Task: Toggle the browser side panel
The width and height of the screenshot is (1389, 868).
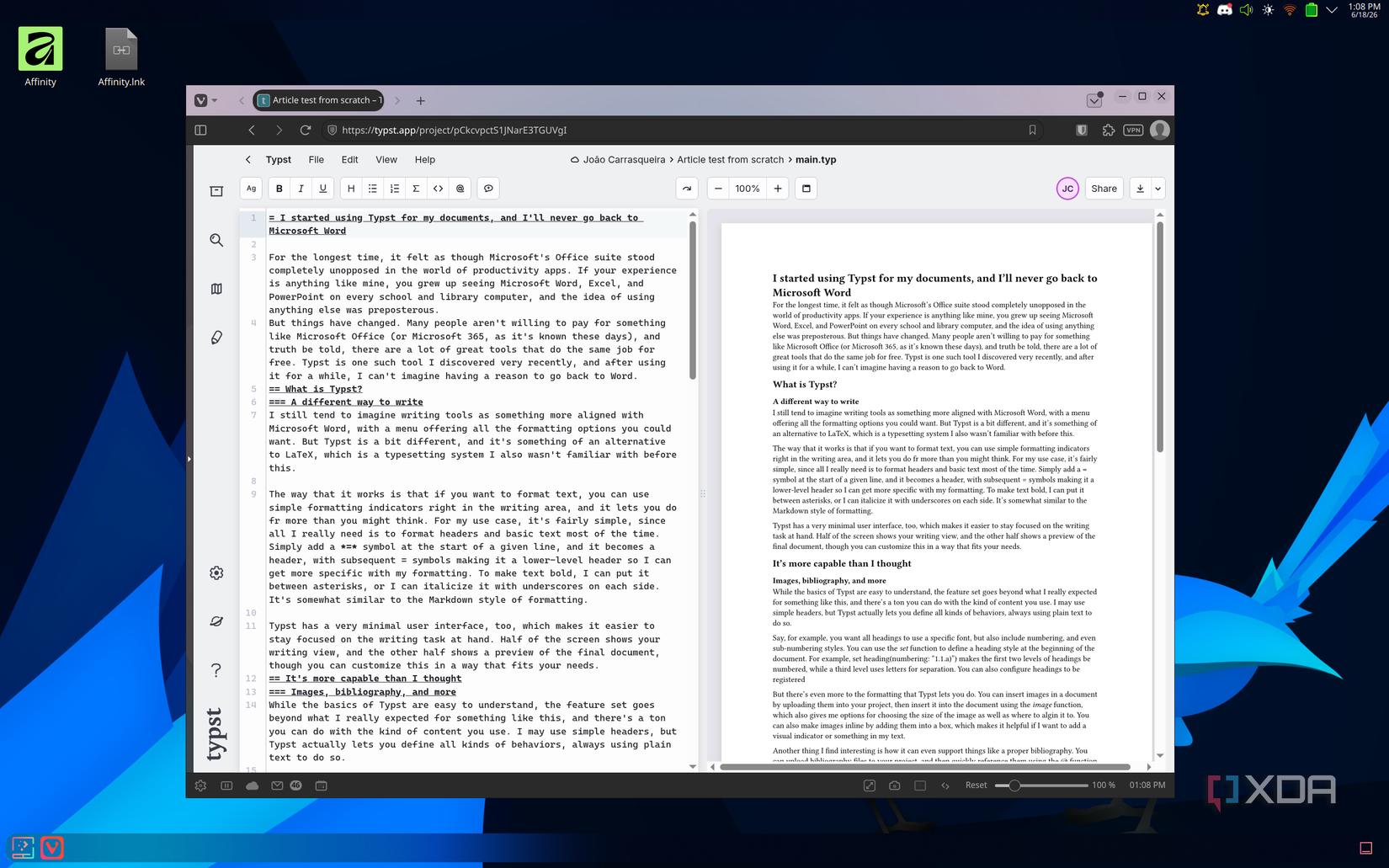Action: click(200, 130)
